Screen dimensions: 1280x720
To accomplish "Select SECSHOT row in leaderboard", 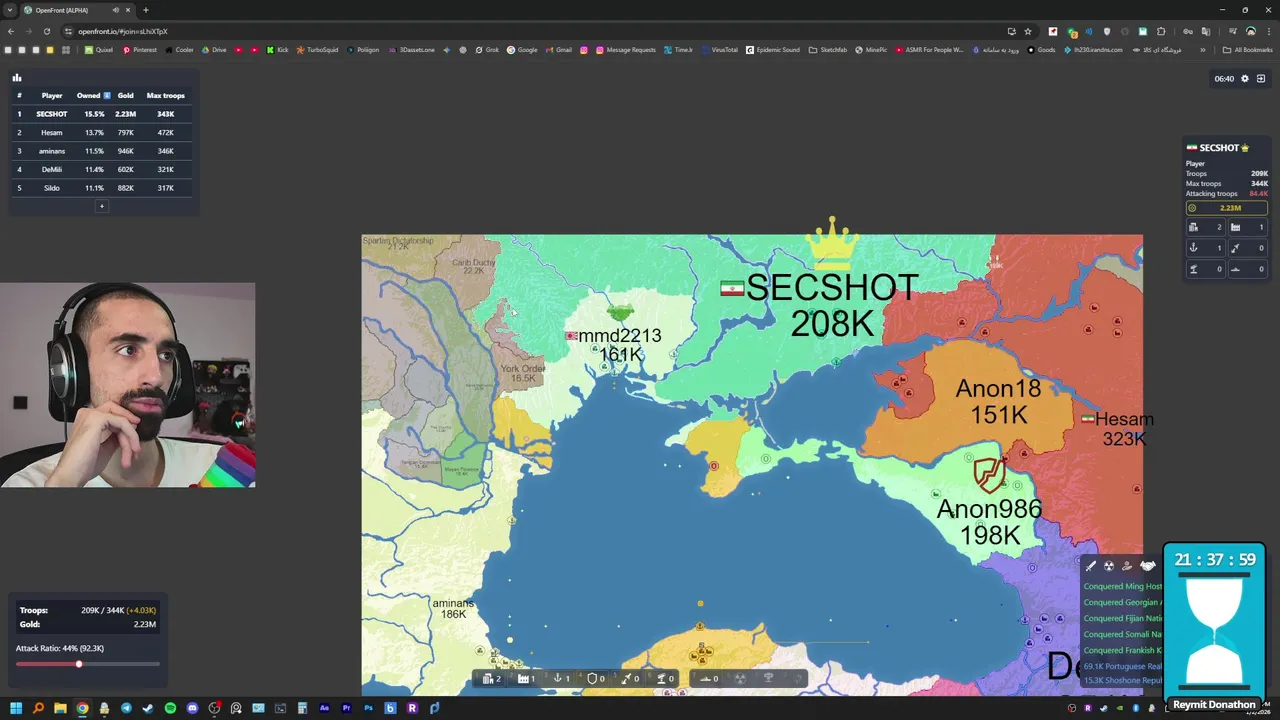I will pos(101,114).
